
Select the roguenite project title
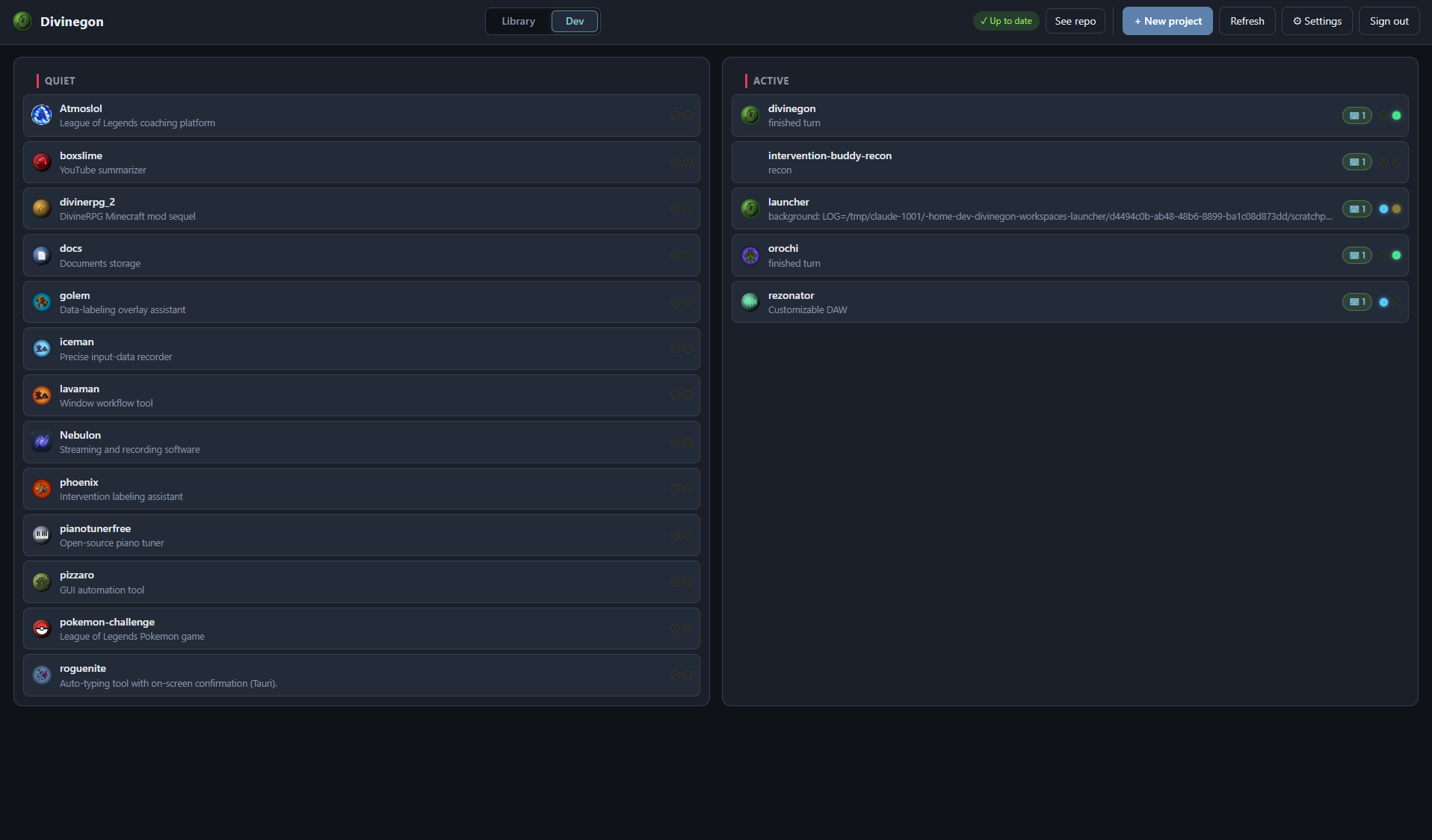tap(83, 668)
